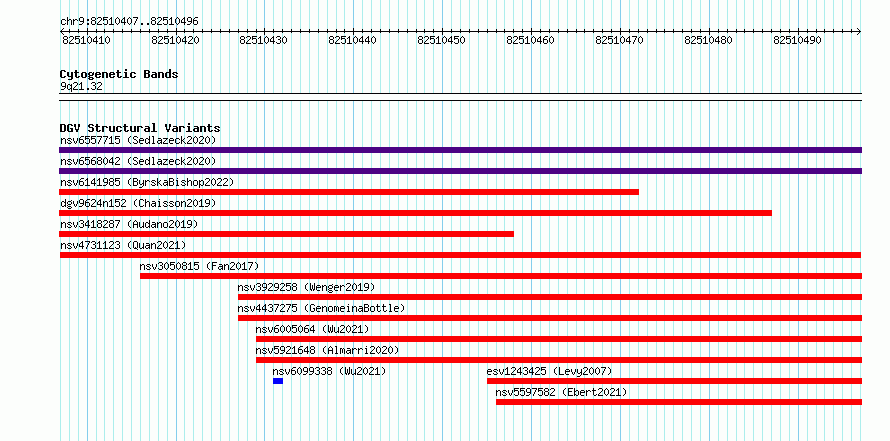Viewport: 890px width, 441px height.
Task: Click the red bar of nsv6005064
Action: [559, 339]
